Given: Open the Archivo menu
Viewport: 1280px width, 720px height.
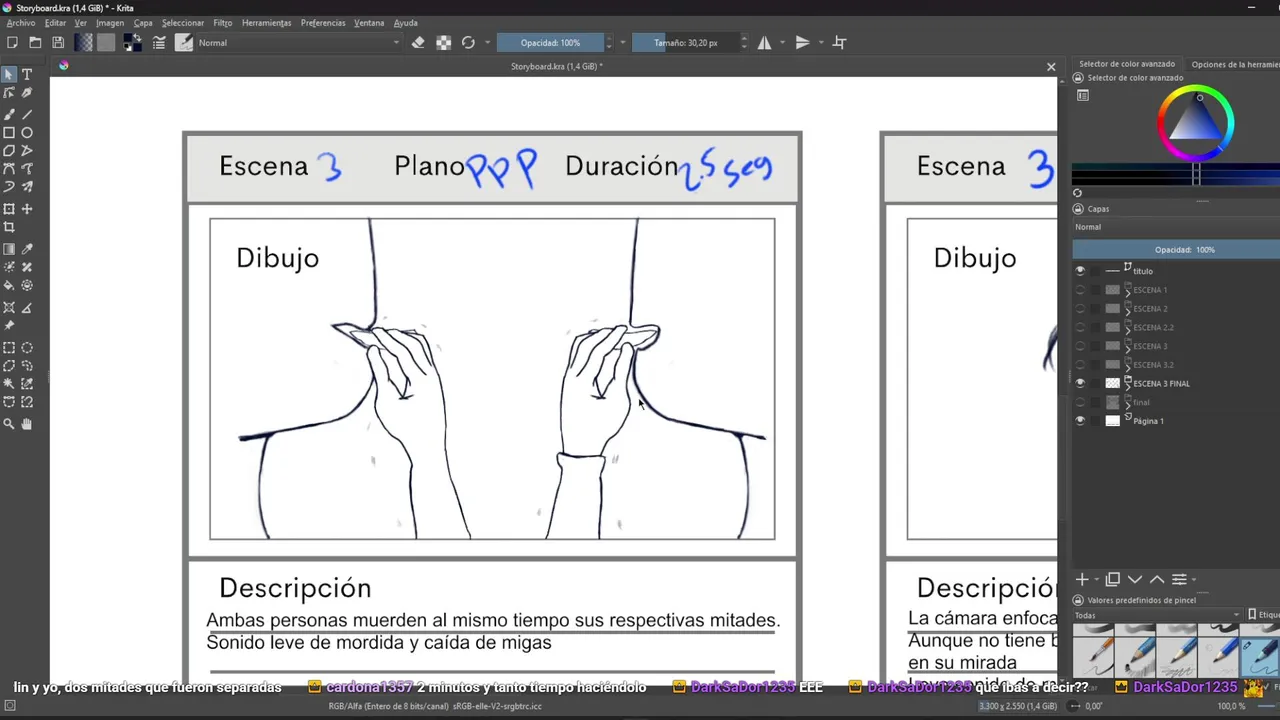Looking at the screenshot, I should click(x=21, y=23).
